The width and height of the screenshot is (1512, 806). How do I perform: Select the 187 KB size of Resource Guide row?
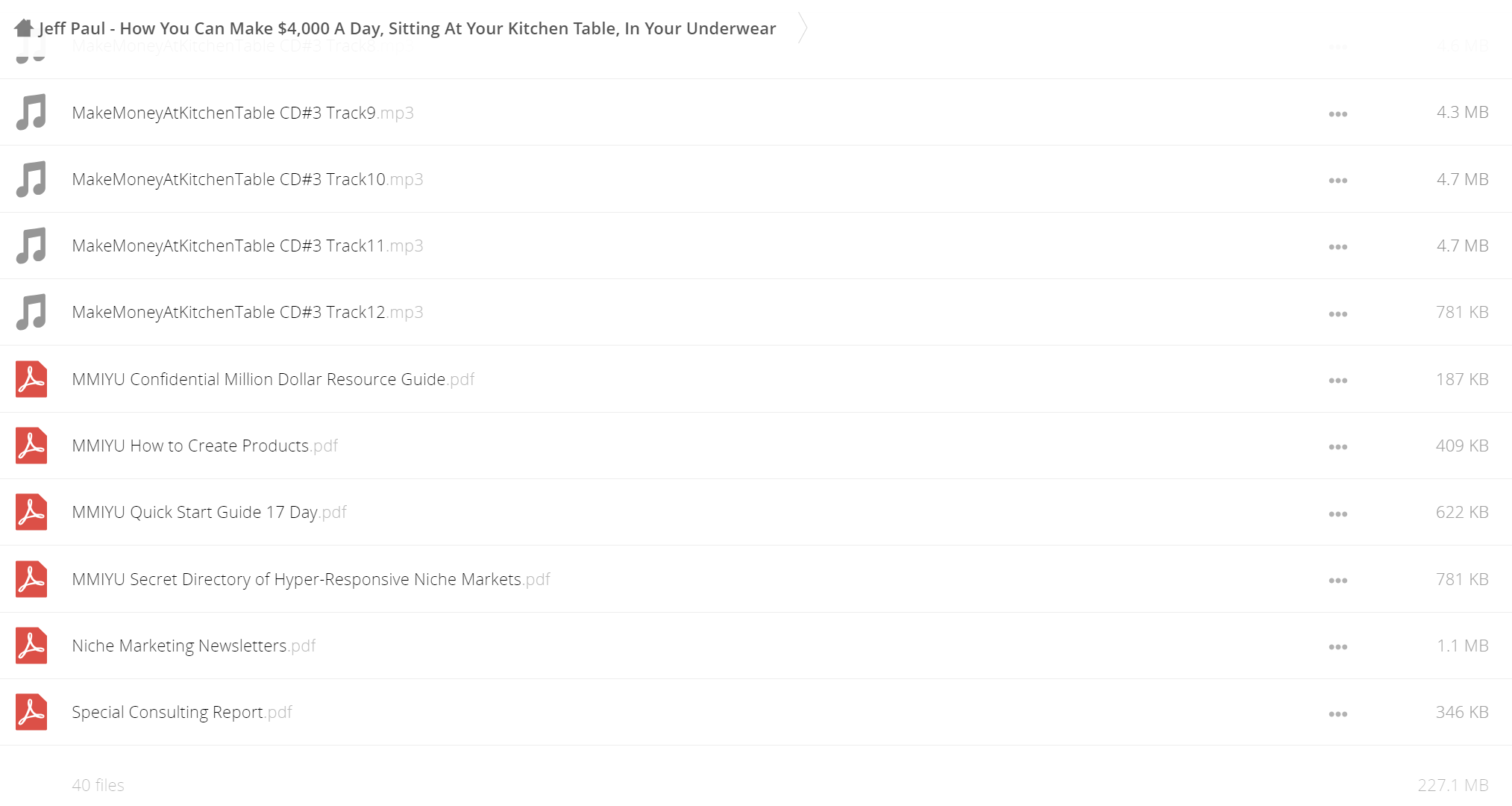(x=1462, y=379)
